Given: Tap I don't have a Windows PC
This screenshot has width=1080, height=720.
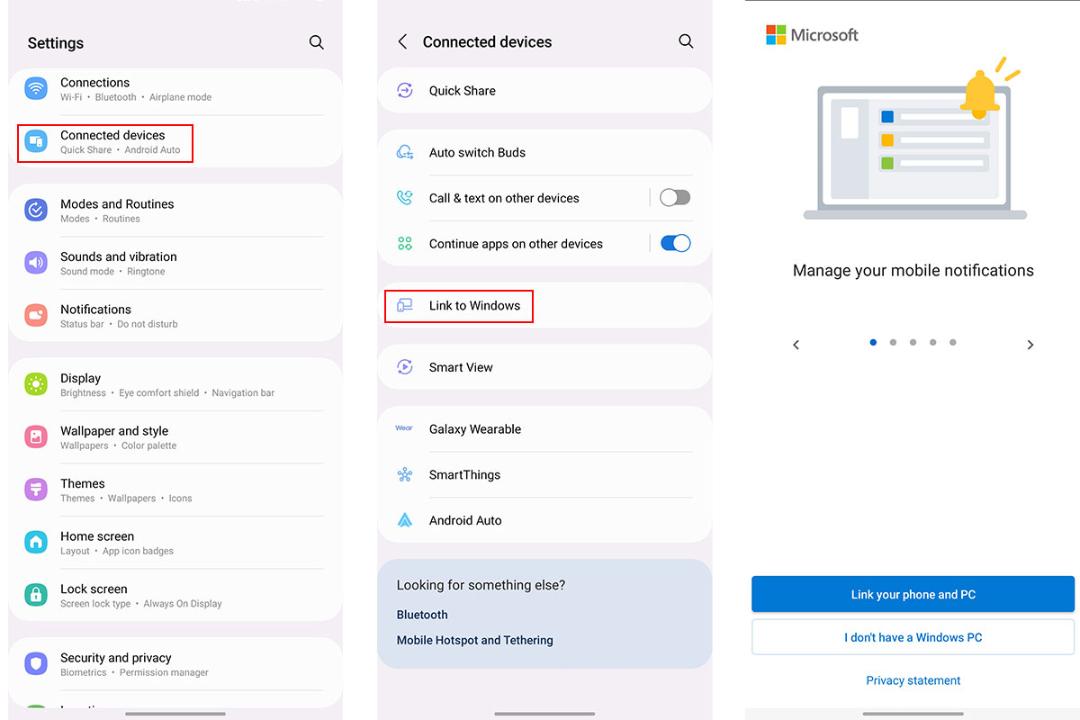Looking at the screenshot, I should (x=913, y=637).
